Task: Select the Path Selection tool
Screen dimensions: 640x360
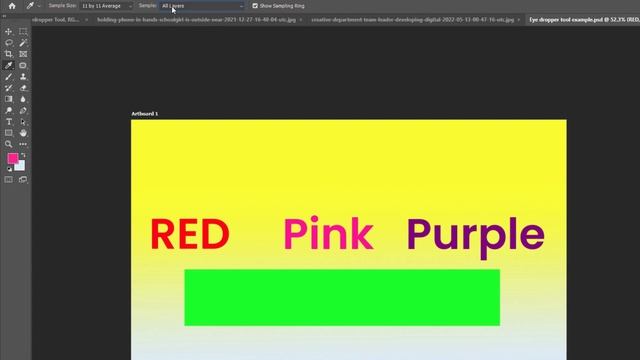Action: 23,122
